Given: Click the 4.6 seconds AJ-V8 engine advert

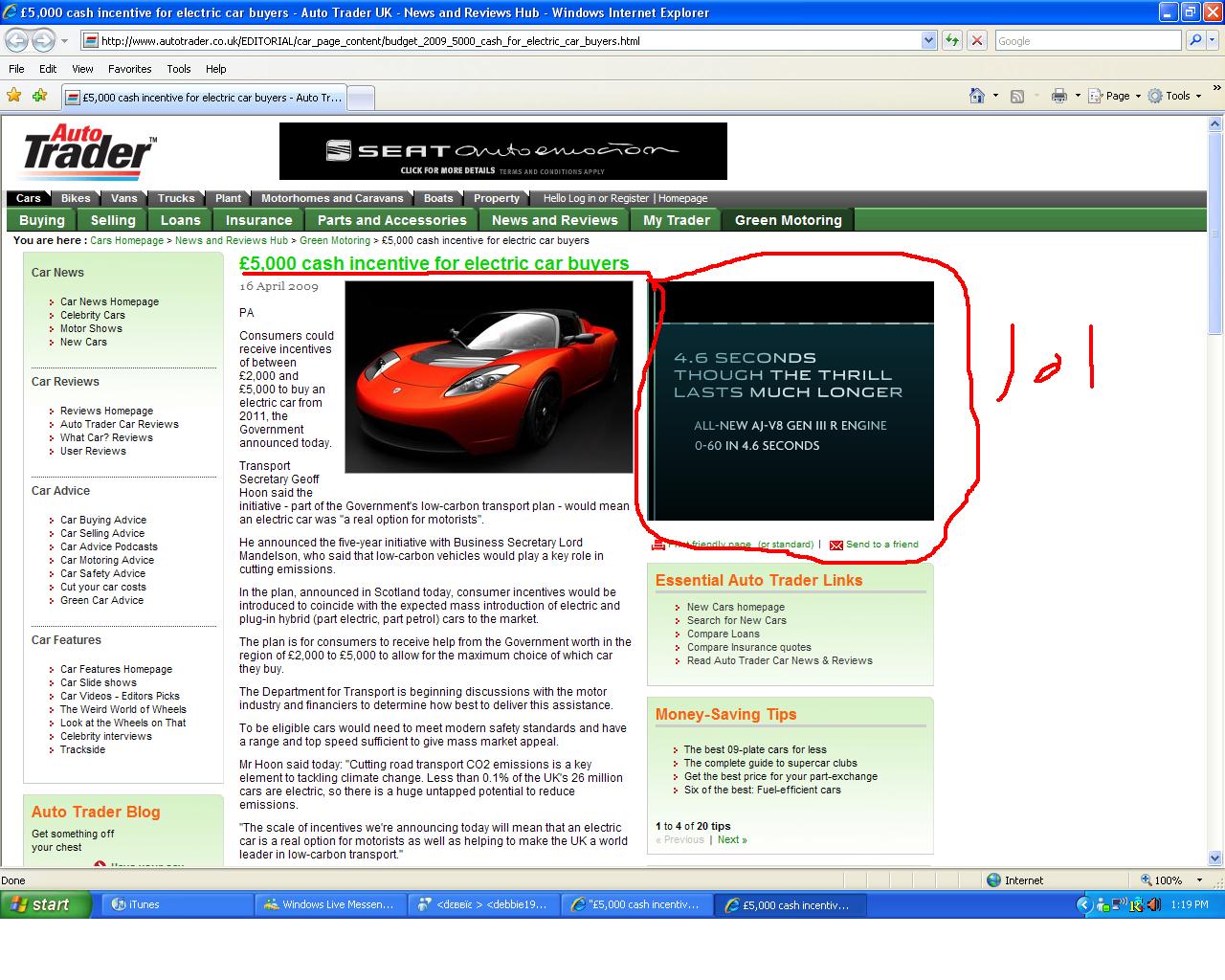Looking at the screenshot, I should pos(791,401).
